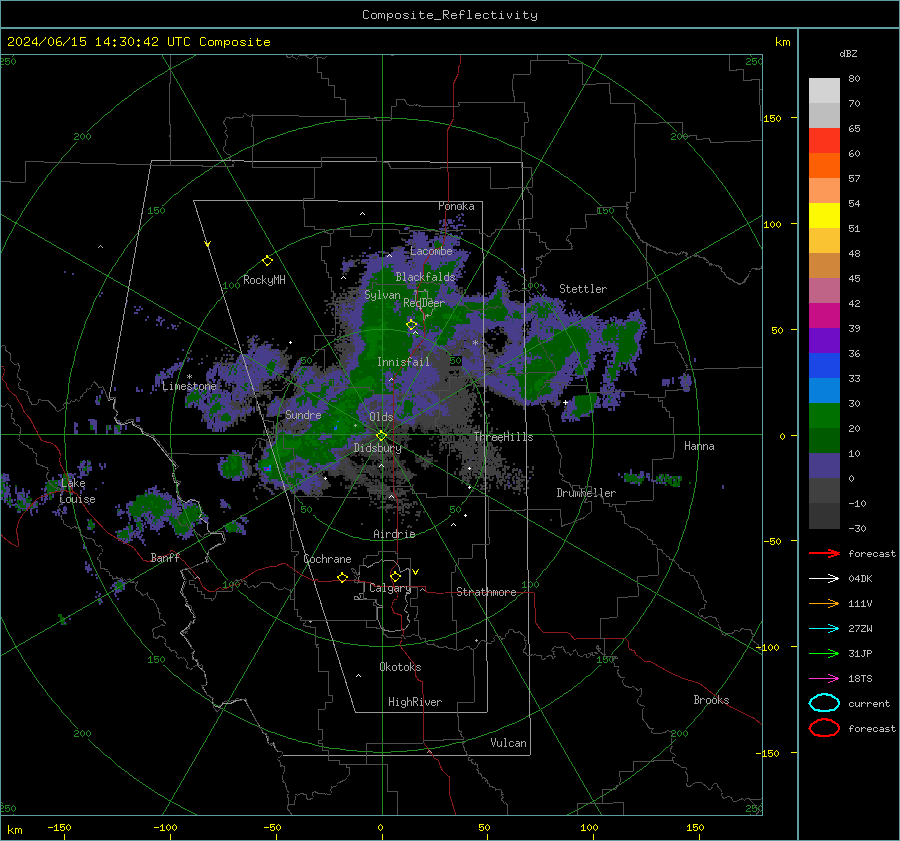Click the yellow diamond marker below Cochrane
Viewport: 900px width, 841px height.
coord(342,577)
